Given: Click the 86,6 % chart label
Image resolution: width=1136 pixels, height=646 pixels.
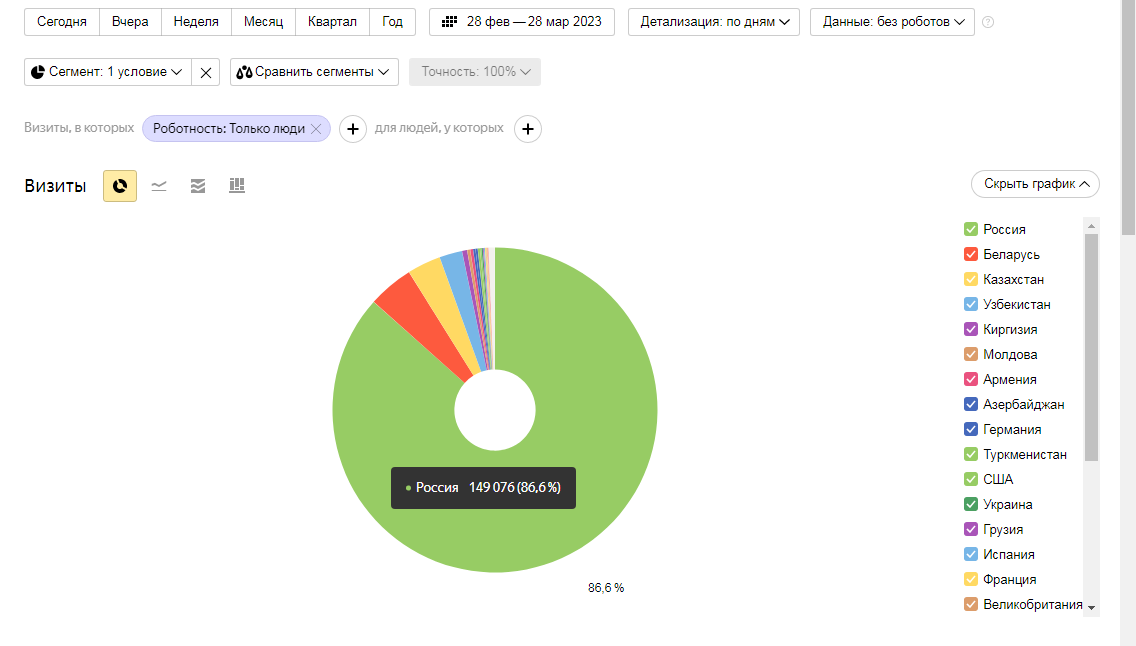Looking at the screenshot, I should (x=606, y=588).
